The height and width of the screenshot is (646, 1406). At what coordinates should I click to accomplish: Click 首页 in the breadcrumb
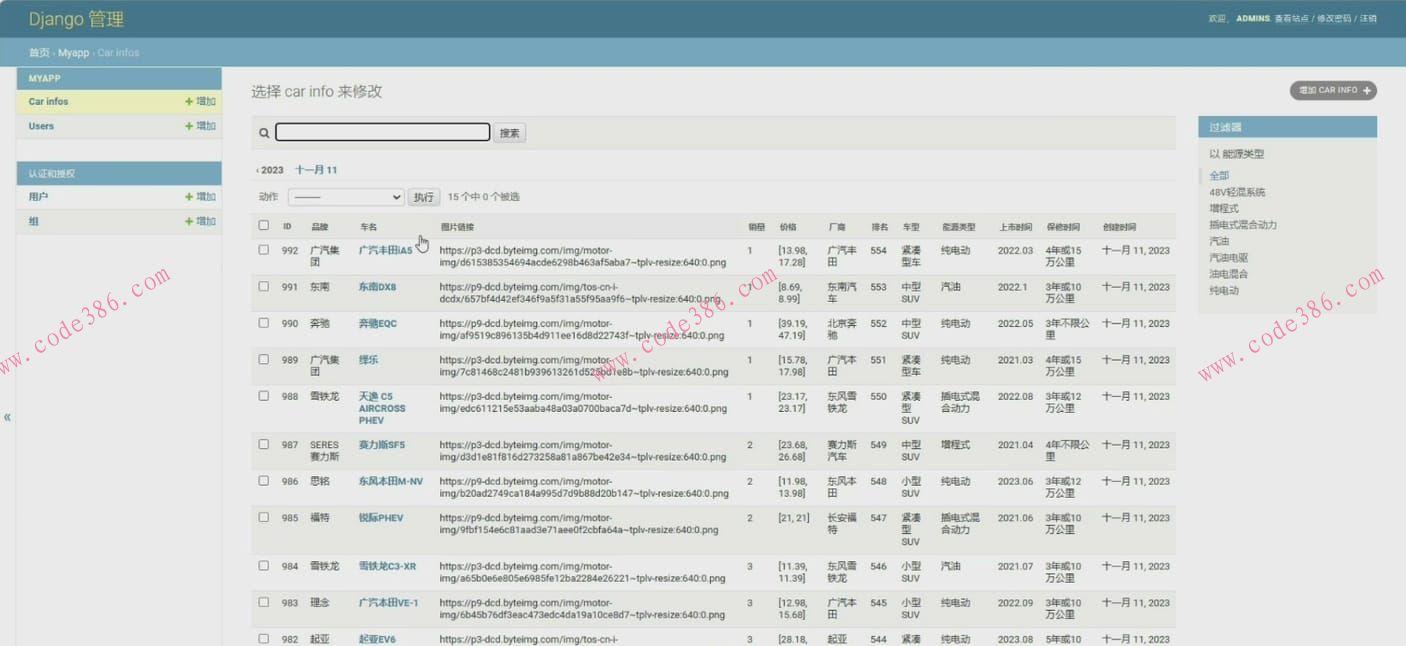tap(39, 53)
